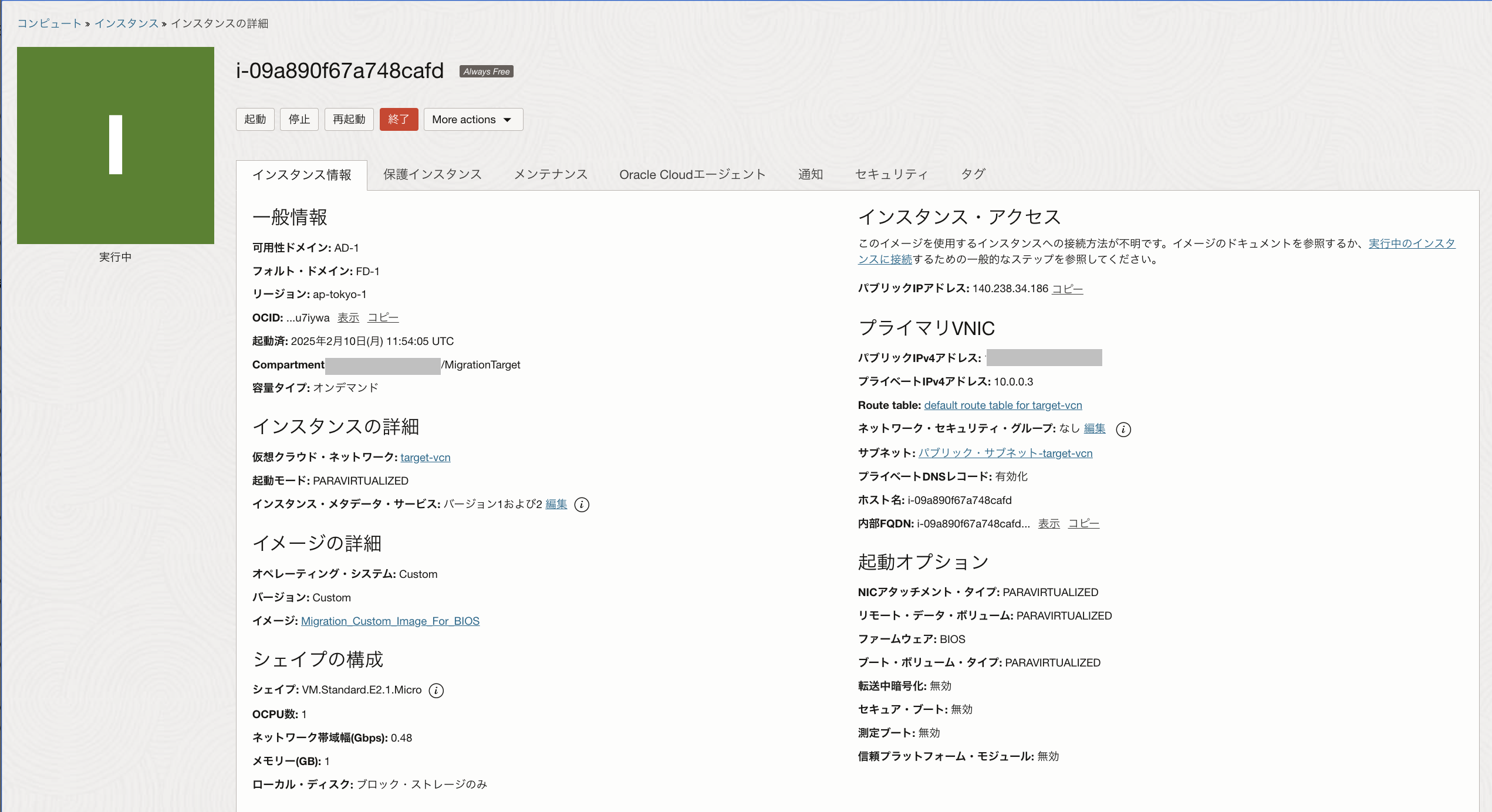Click info icon next to network security group
Screen dimensions: 1492x812
pyautogui.click(x=1123, y=429)
